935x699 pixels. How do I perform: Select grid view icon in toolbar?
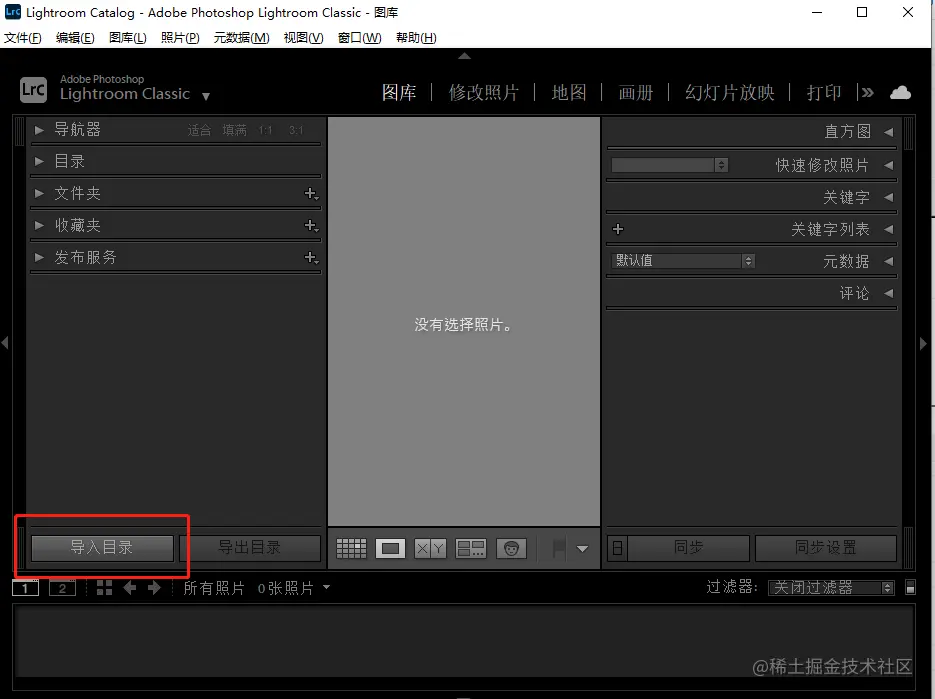pyautogui.click(x=351, y=548)
